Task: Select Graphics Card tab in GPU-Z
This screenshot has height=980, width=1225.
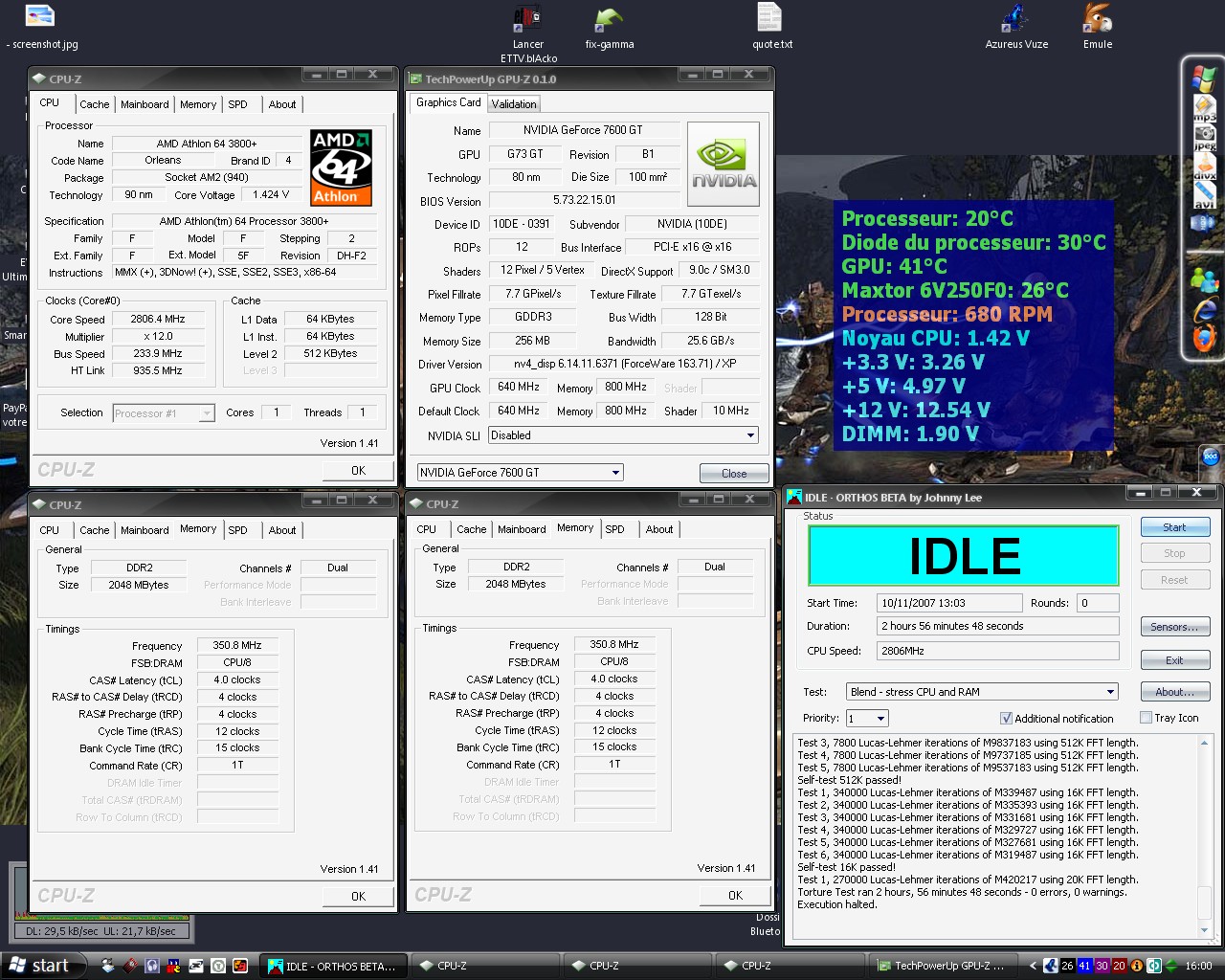Action: 448,102
